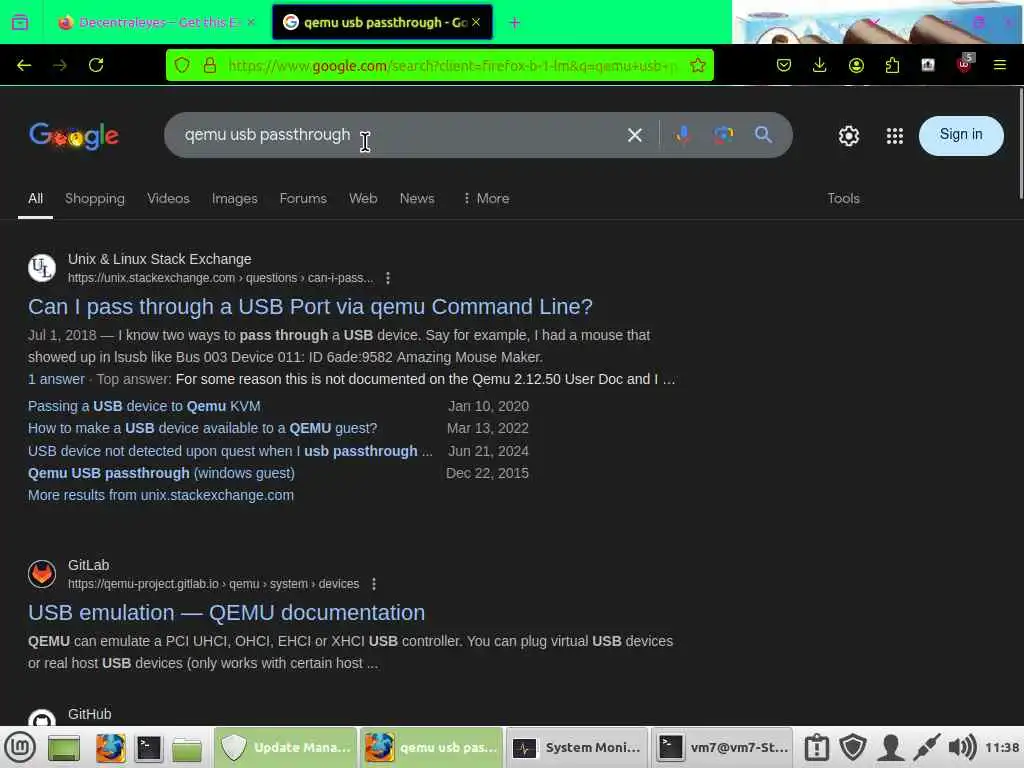The image size is (1024, 768).
Task: Click the Sign in button
Action: (x=961, y=135)
